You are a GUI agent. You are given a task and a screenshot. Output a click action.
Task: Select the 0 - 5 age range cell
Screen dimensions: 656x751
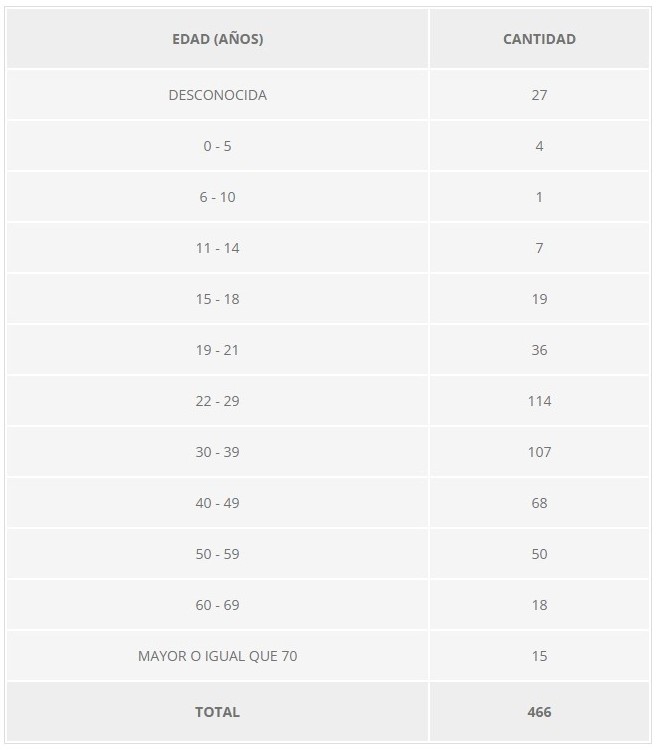coord(217,147)
